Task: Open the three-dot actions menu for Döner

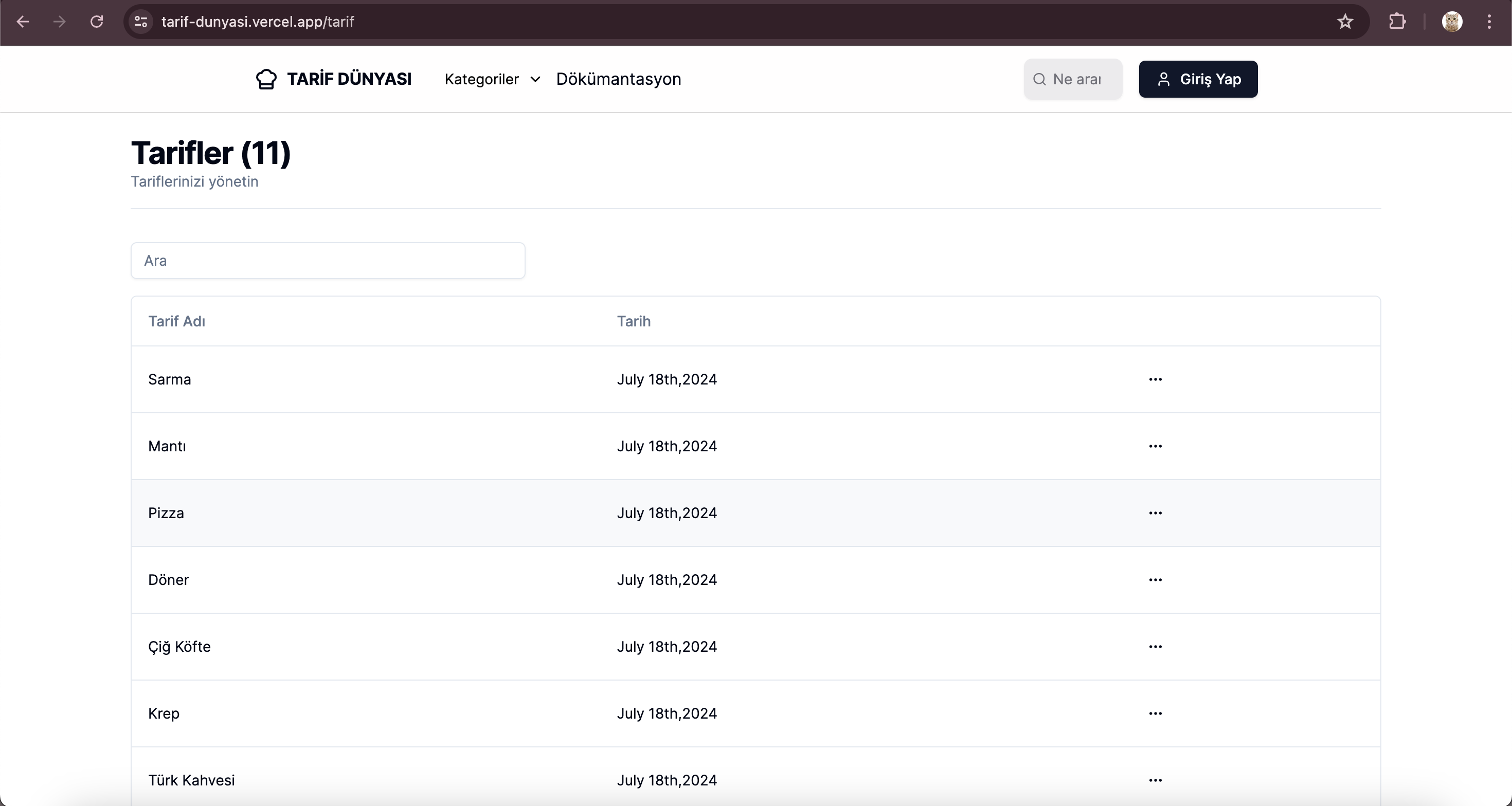Action: pos(1155,580)
